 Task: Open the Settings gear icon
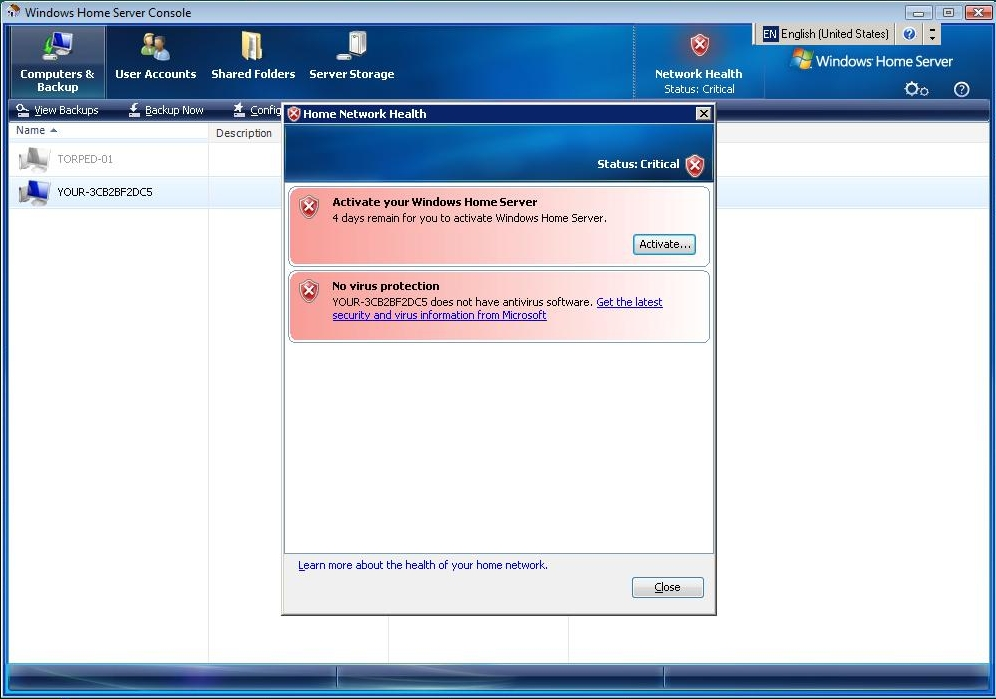(916, 89)
